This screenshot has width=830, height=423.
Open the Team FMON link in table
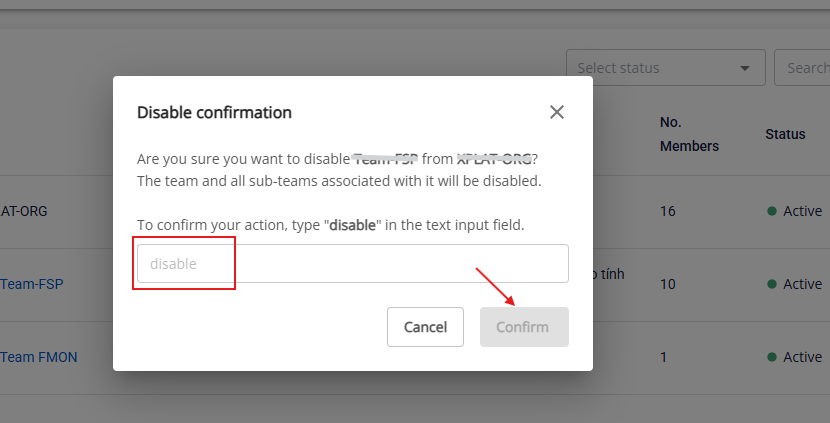[39, 357]
